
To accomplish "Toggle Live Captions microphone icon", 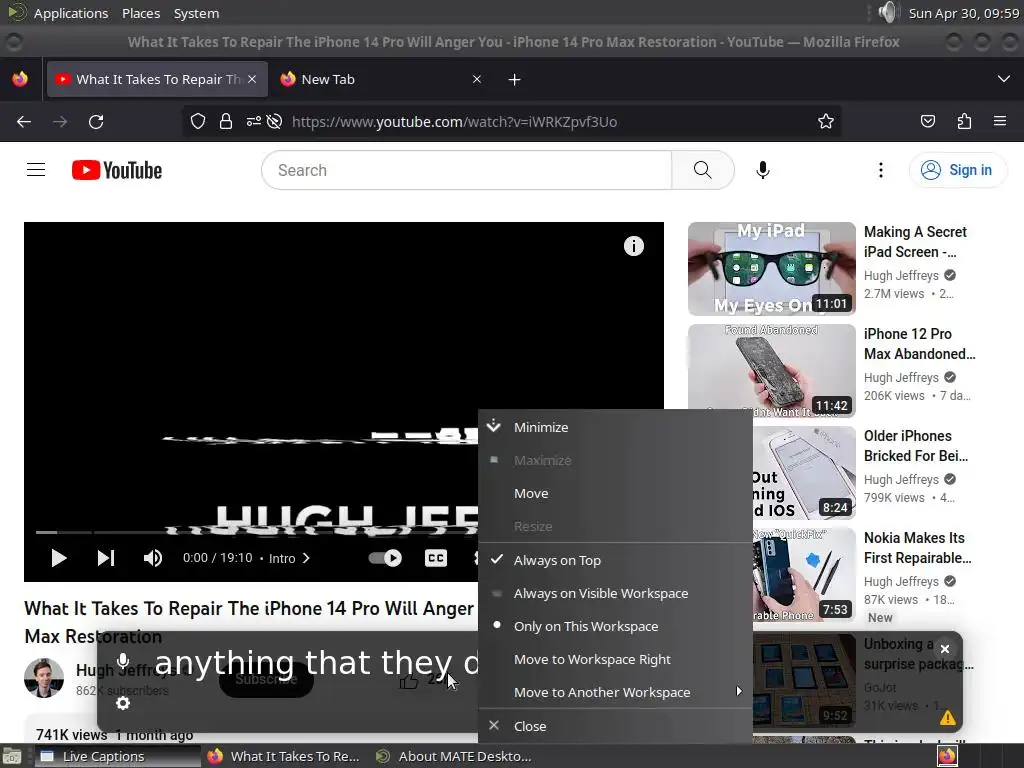I will (123, 661).
